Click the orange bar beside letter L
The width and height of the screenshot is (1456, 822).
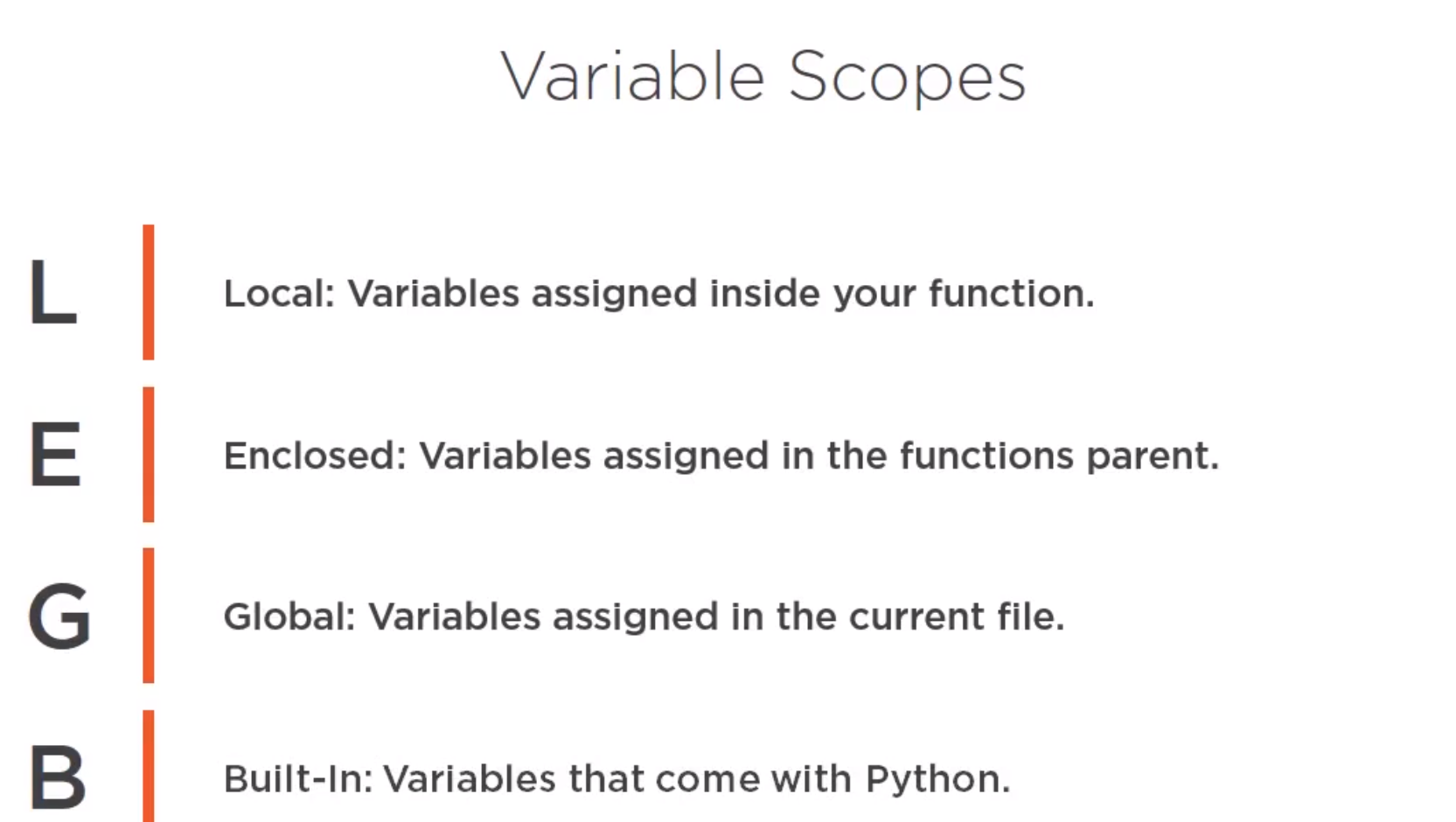coord(149,292)
